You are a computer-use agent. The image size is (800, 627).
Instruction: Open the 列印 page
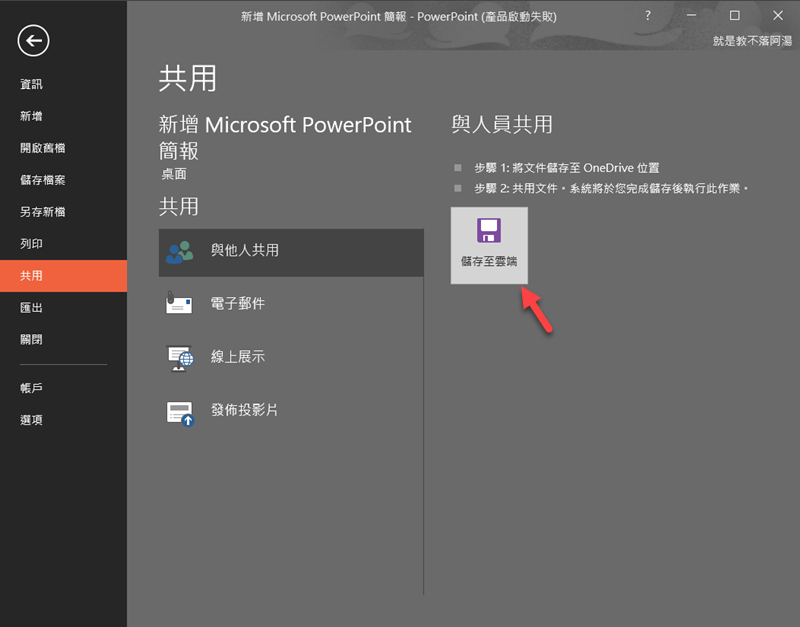(x=32, y=244)
